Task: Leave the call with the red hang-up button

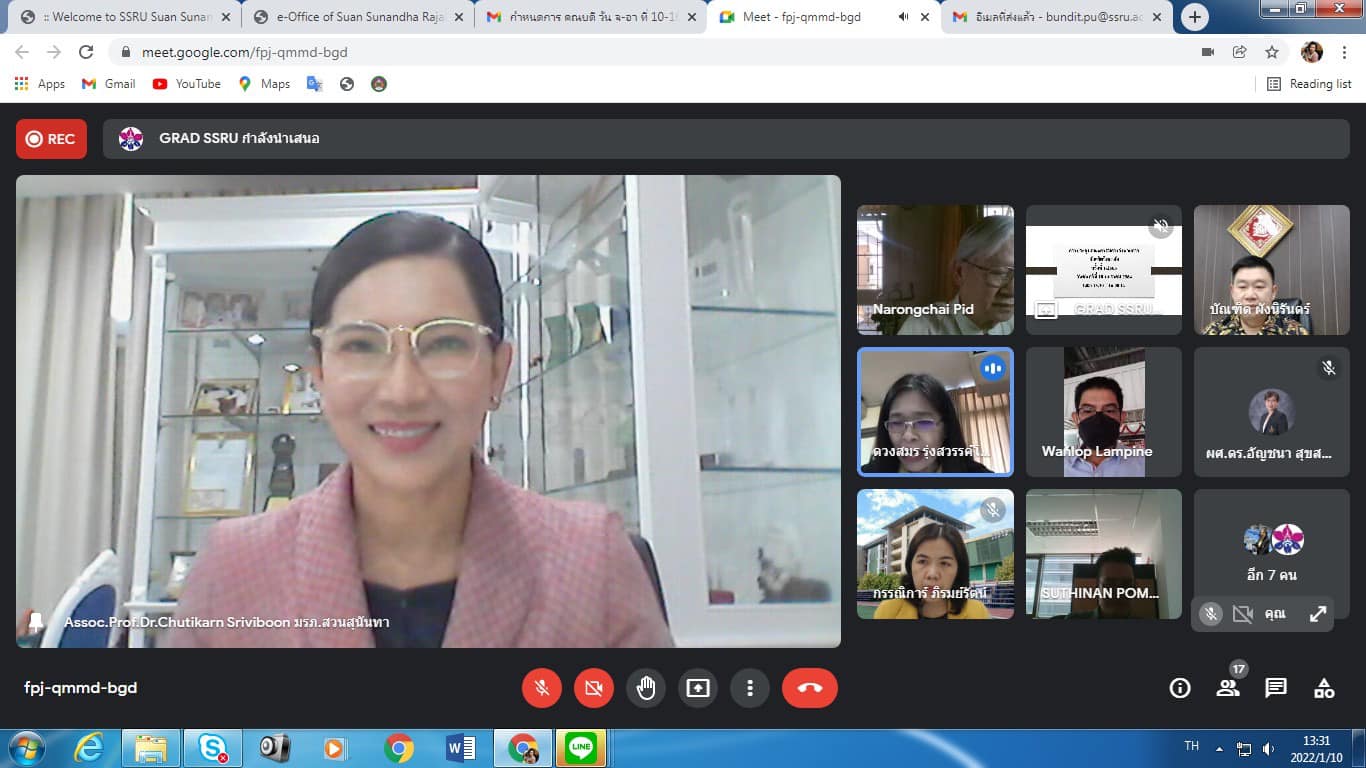Action: pos(809,688)
